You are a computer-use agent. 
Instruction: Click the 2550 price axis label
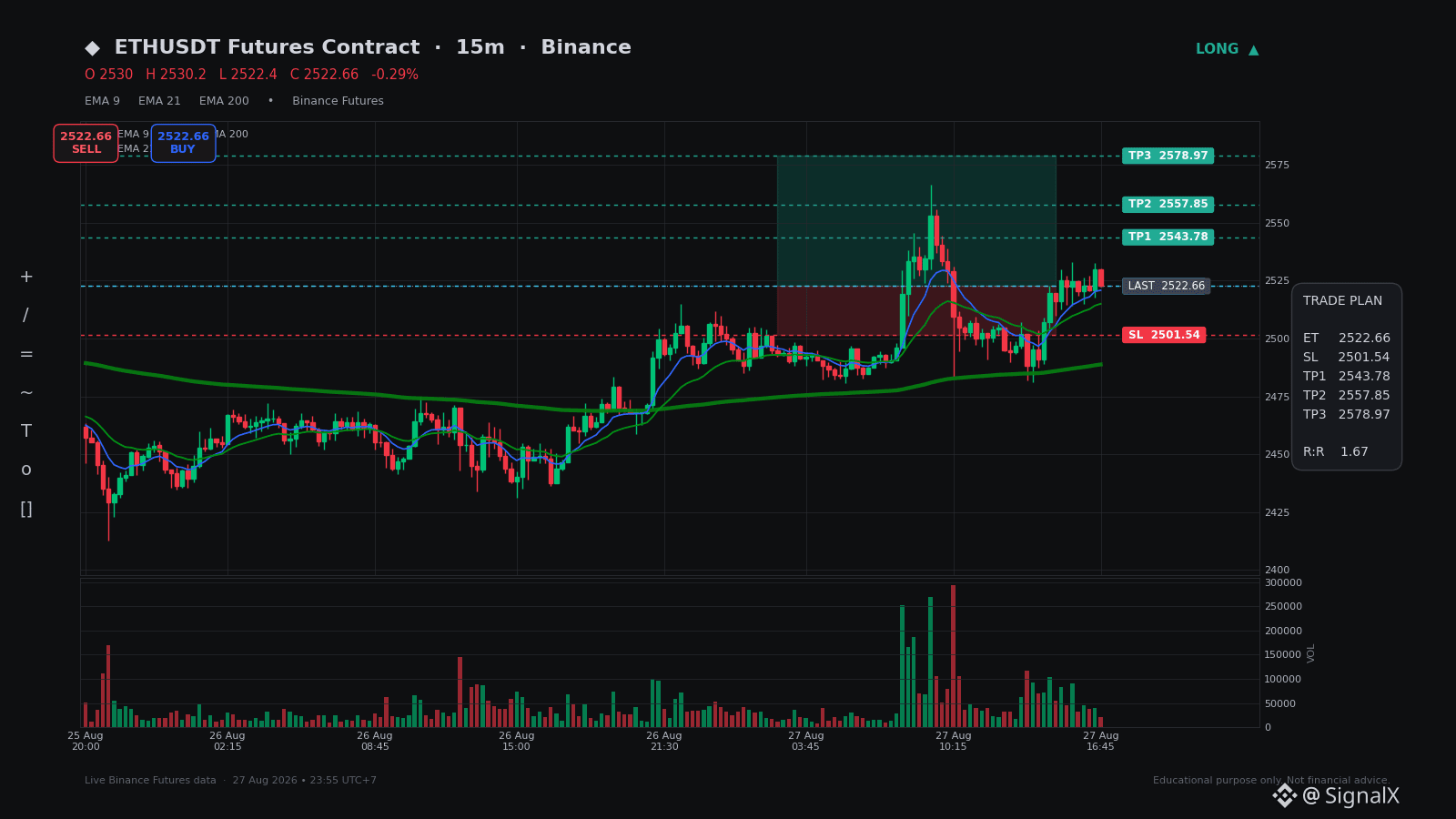point(1277,224)
